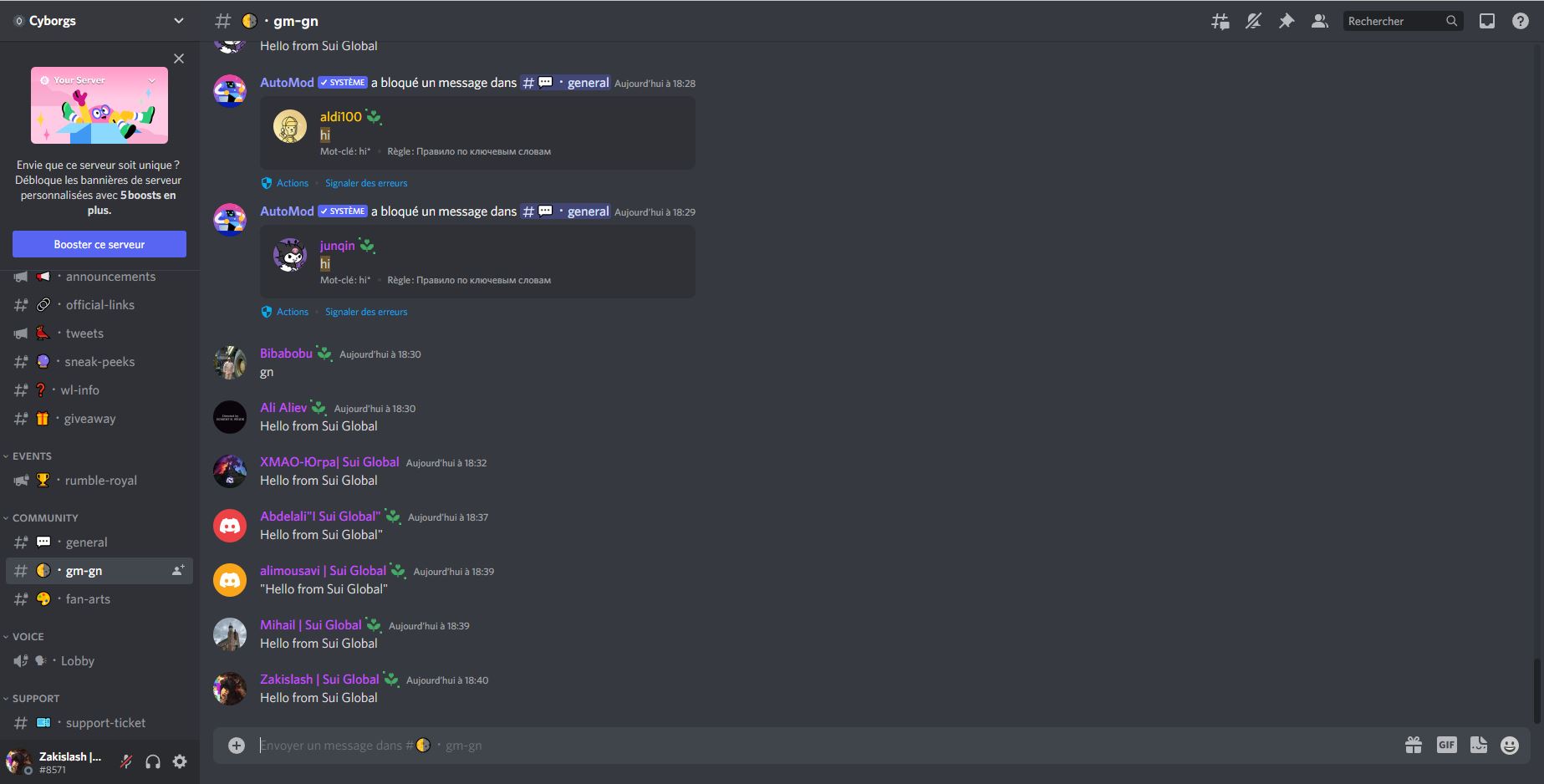Open the help icon
Image resolution: width=1544 pixels, height=784 pixels.
point(1521,21)
